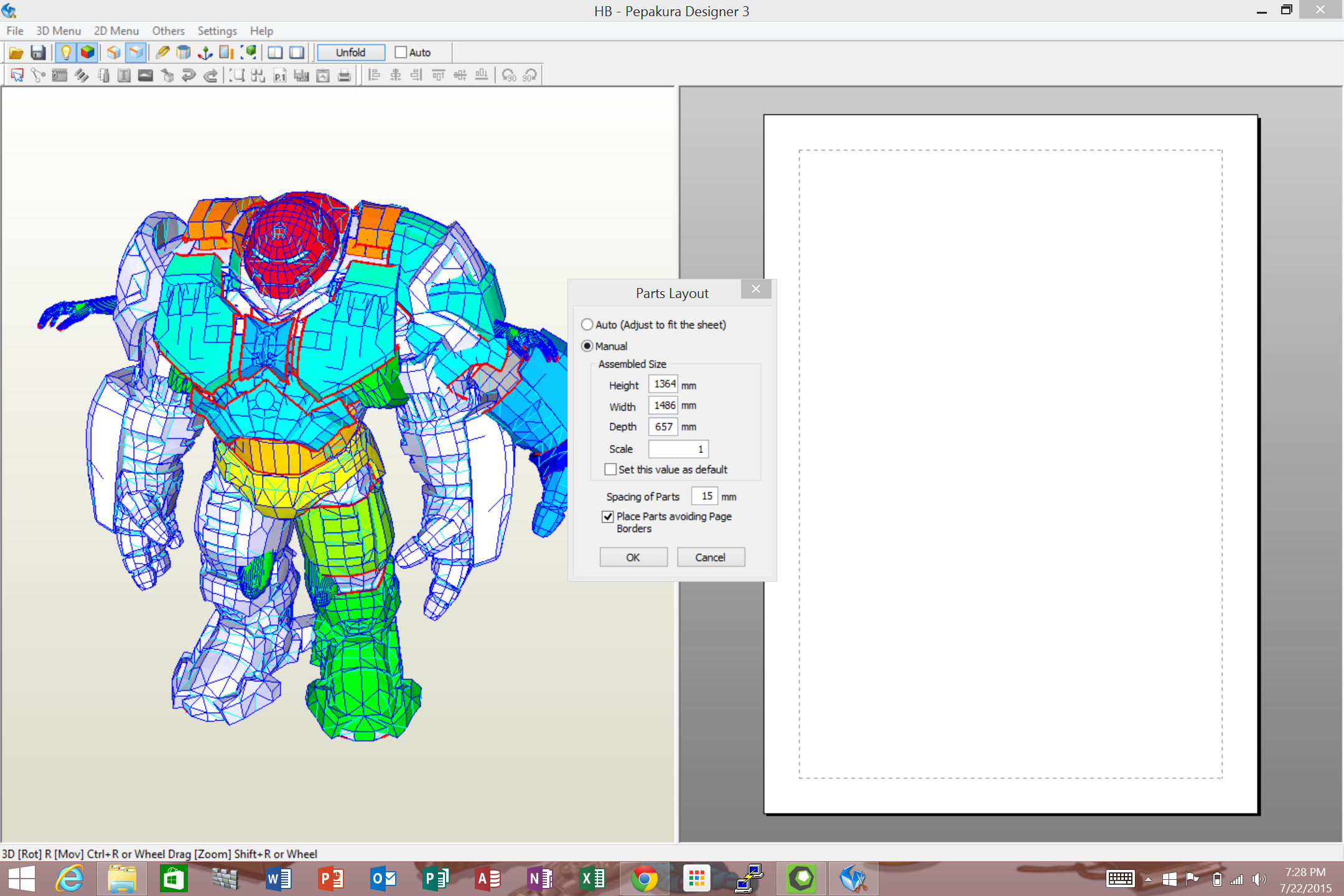1344x896 pixels.
Task: Show the split two-pane window layout
Action: 275,53
